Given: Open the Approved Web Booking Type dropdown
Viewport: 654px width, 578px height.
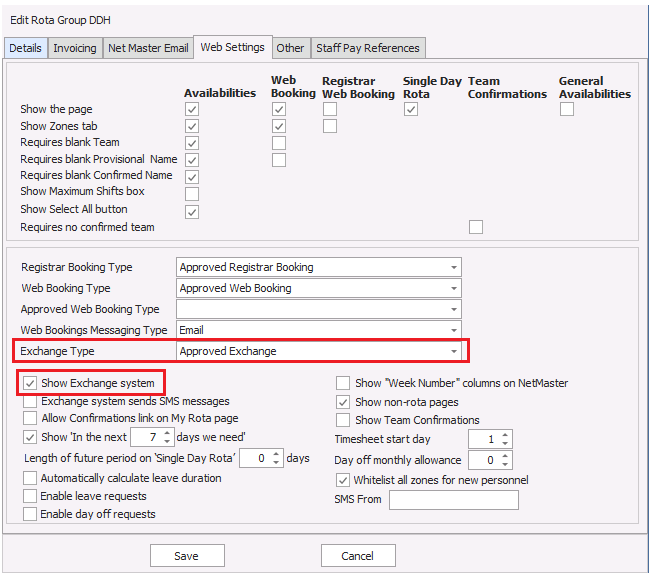Looking at the screenshot, I should click(455, 309).
